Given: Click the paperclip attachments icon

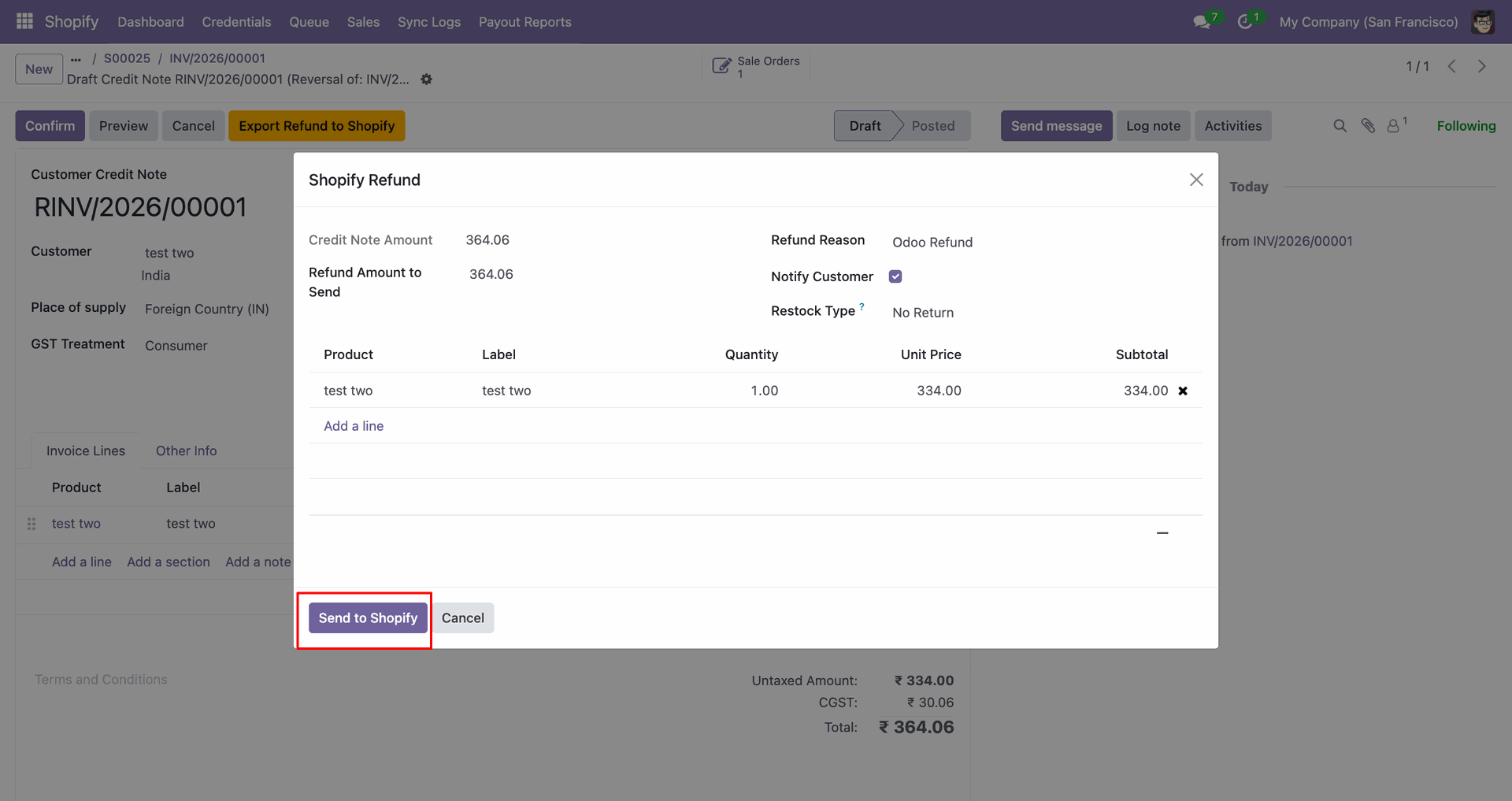Looking at the screenshot, I should point(1368,126).
